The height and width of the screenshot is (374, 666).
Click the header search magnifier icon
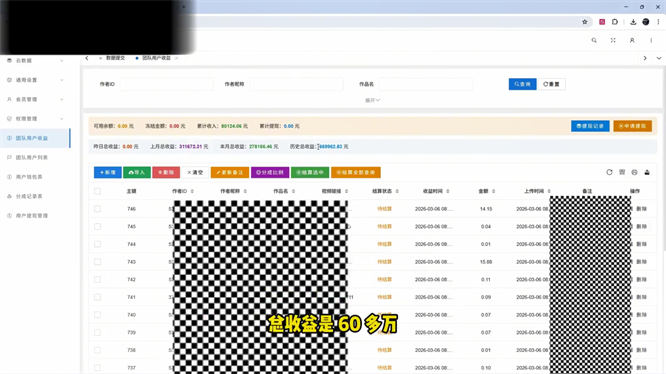pyautogui.click(x=594, y=40)
